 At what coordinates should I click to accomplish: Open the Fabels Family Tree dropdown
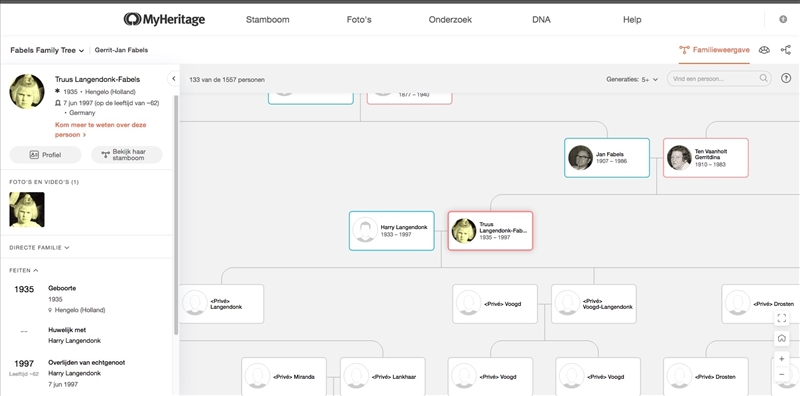tap(47, 50)
